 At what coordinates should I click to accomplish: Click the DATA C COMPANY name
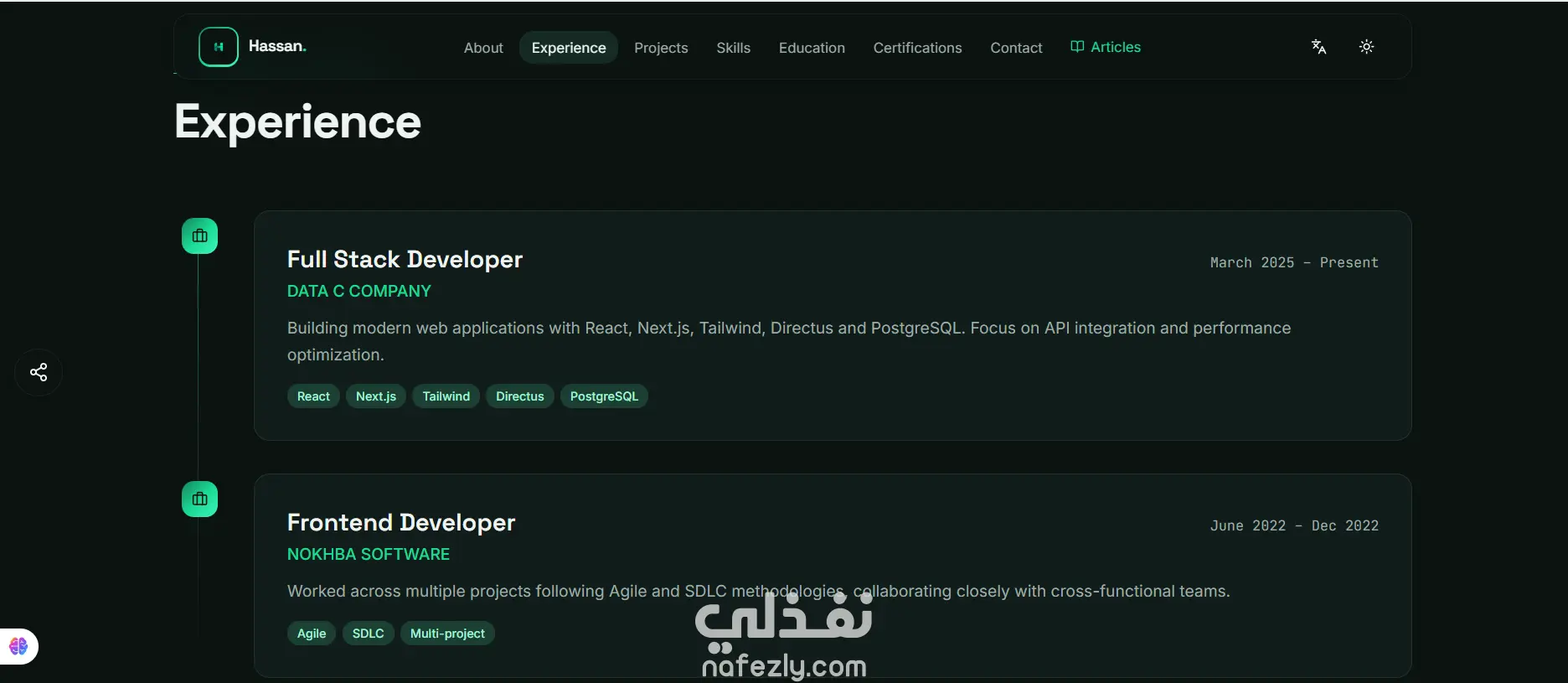pos(359,292)
